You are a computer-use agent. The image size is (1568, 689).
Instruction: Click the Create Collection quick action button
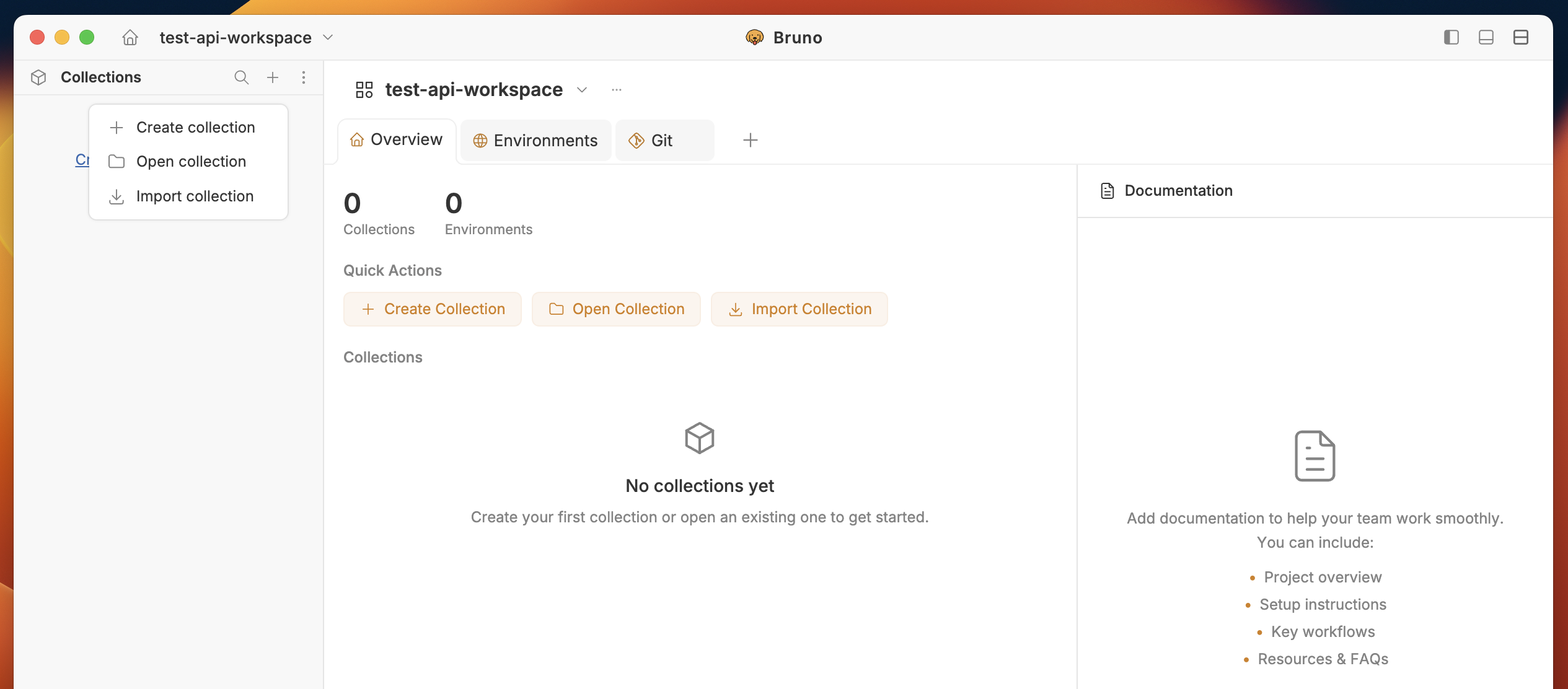(x=432, y=309)
